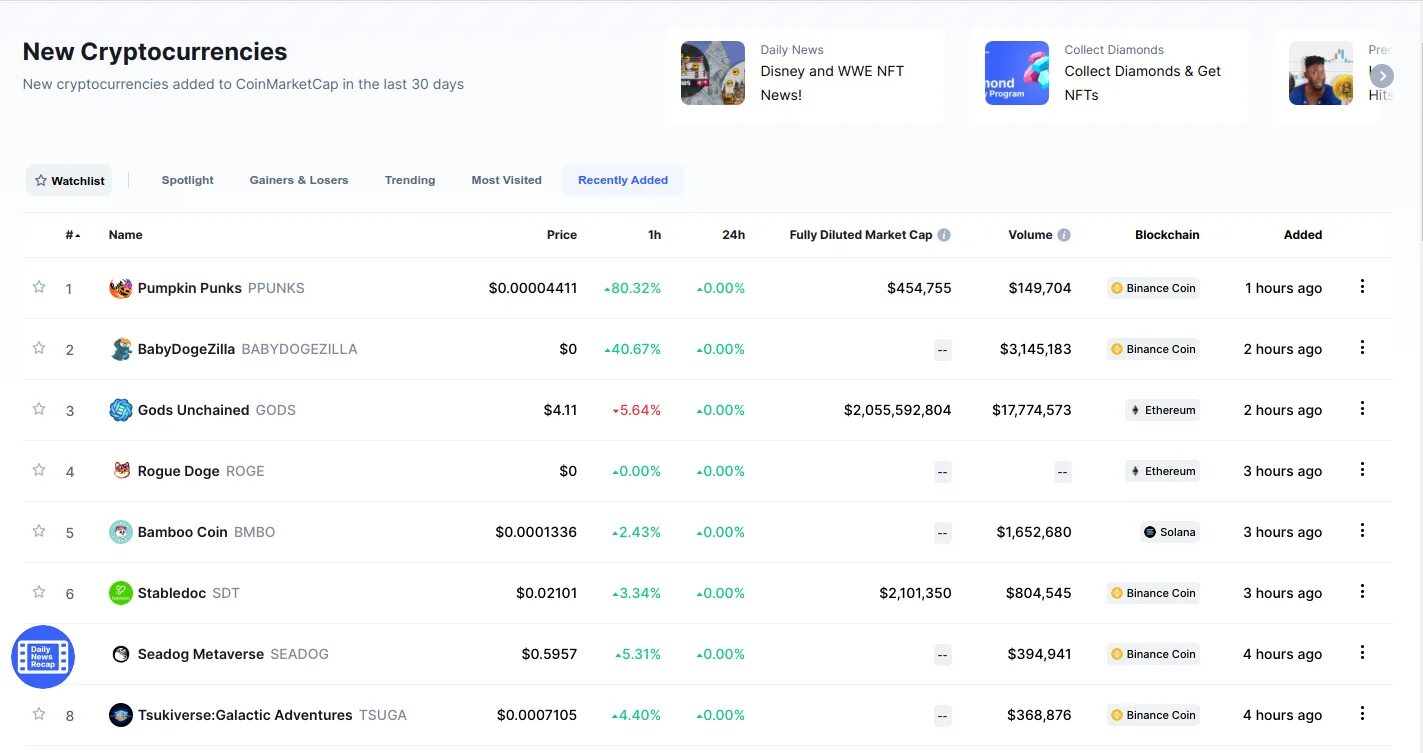1423x753 pixels.
Task: Switch to the Trending tab
Action: [x=410, y=180]
